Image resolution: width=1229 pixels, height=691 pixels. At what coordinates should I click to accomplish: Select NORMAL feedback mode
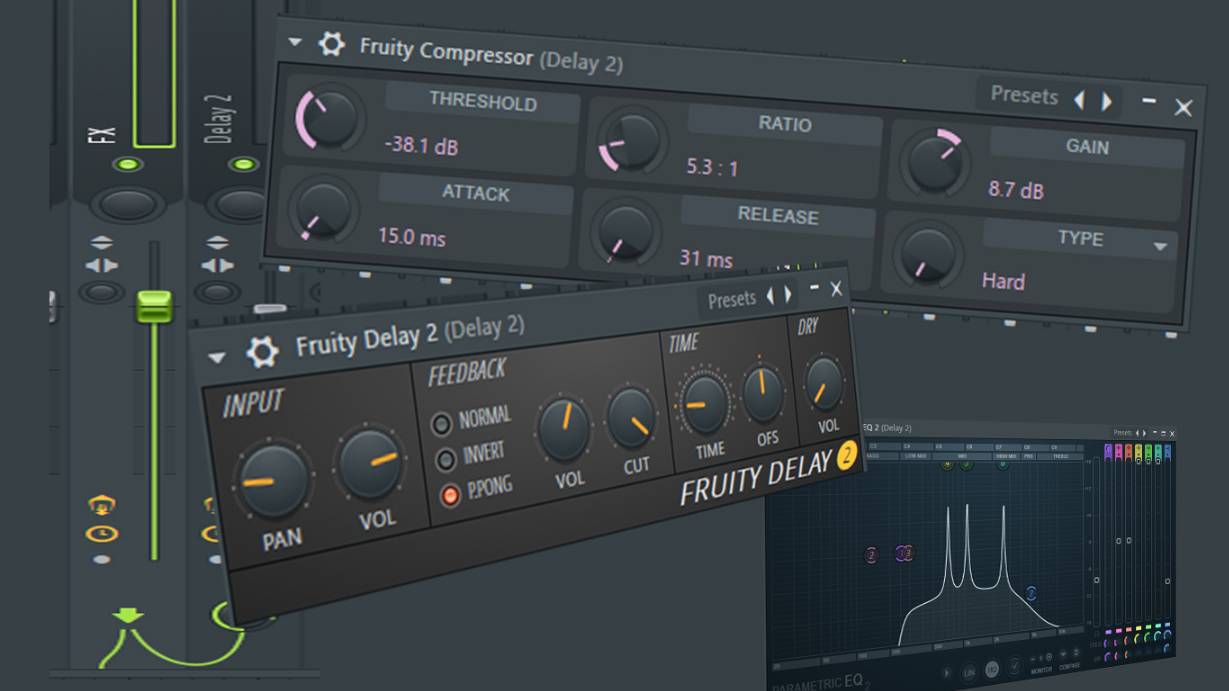point(442,424)
